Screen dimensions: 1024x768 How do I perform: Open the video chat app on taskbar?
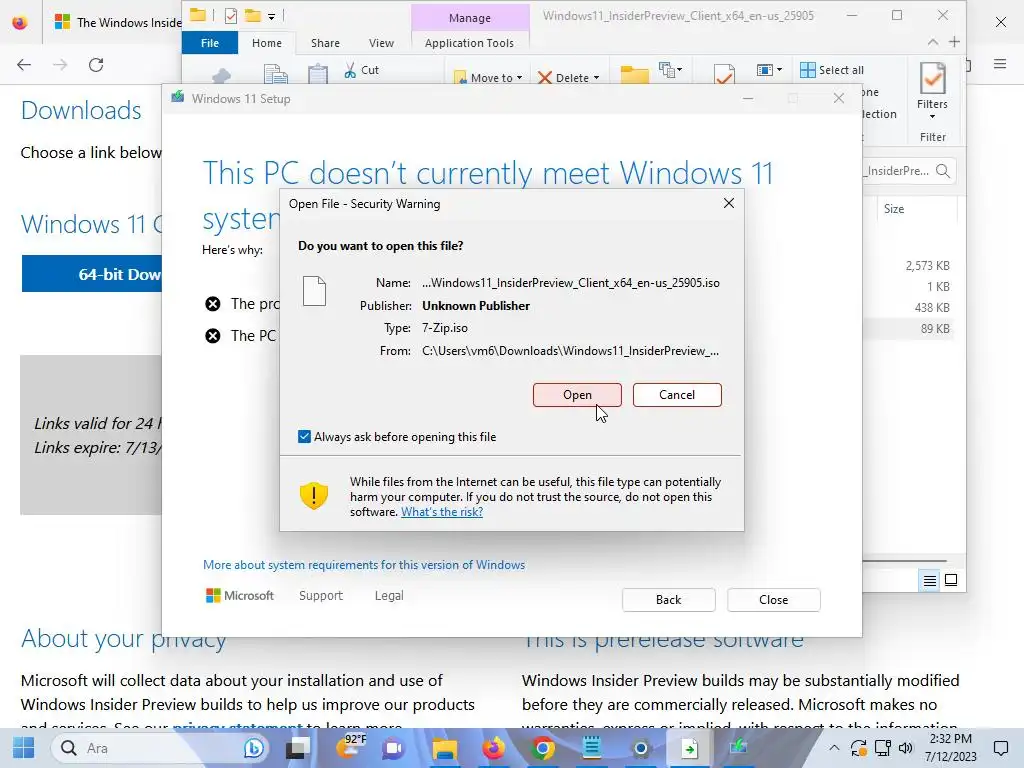(x=394, y=748)
